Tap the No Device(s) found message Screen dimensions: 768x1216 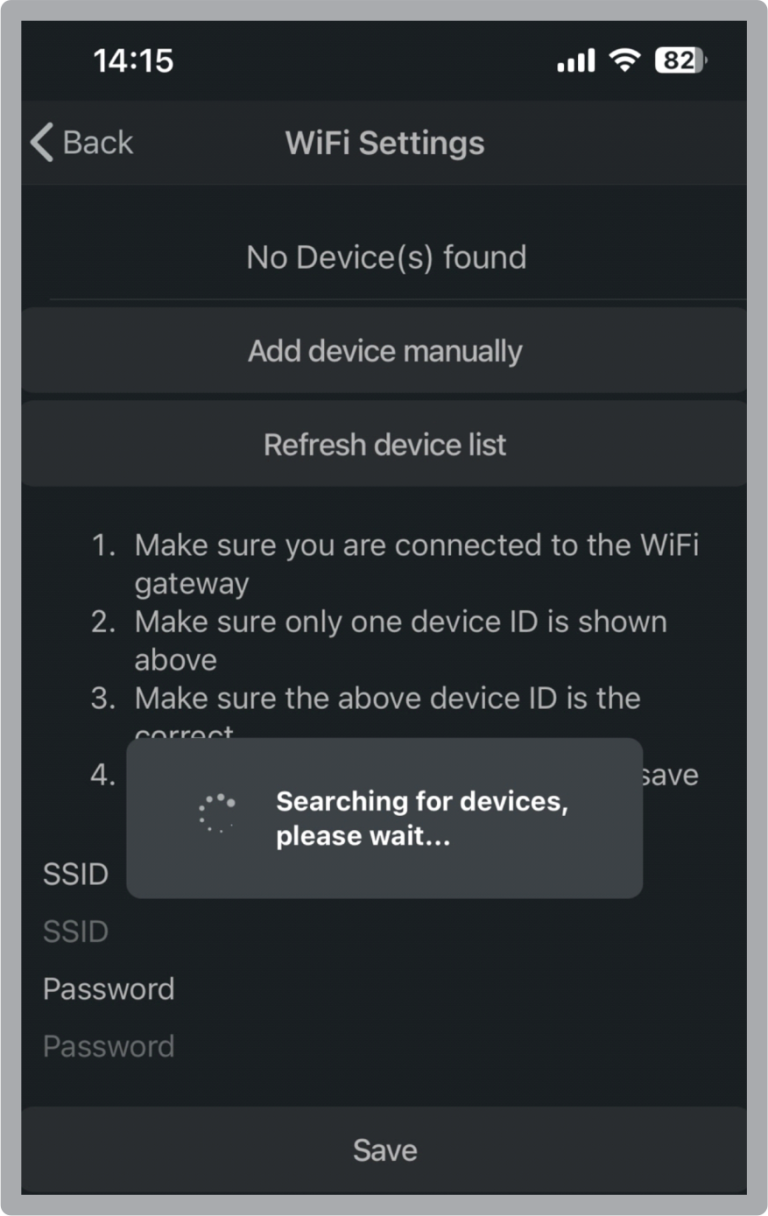tap(386, 258)
